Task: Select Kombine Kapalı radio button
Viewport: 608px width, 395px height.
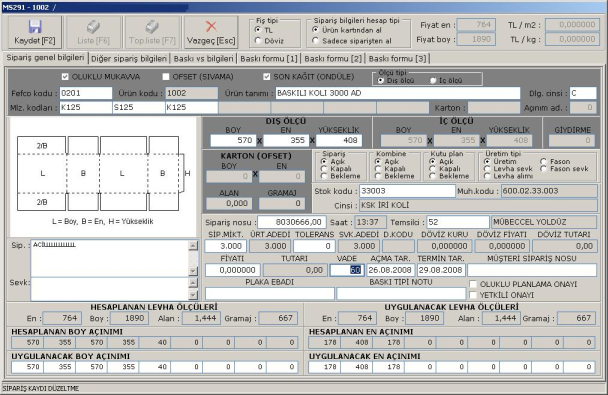Action: [378, 169]
